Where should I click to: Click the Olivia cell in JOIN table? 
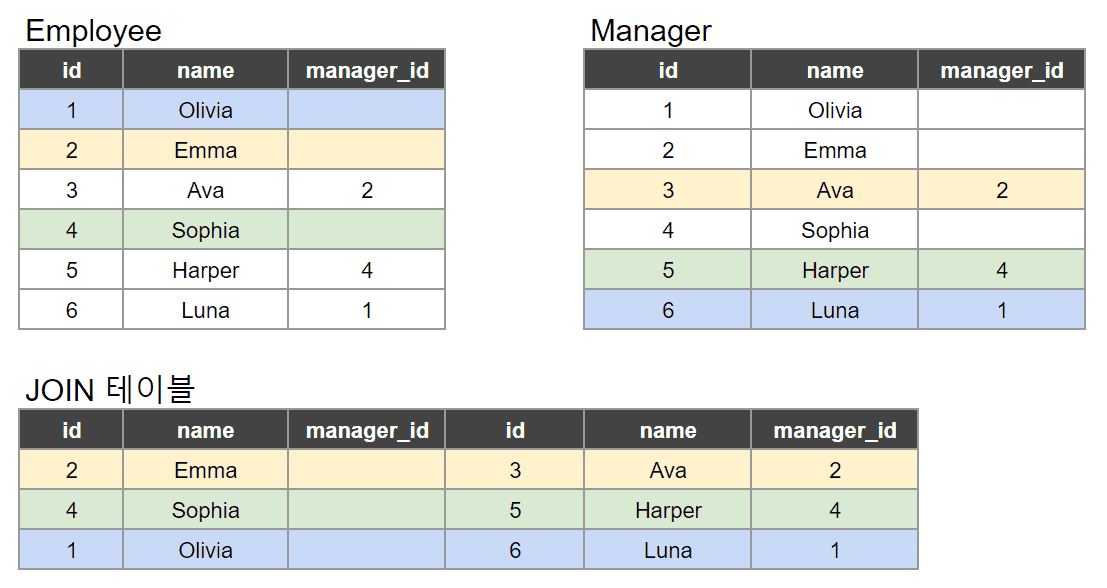pos(205,550)
